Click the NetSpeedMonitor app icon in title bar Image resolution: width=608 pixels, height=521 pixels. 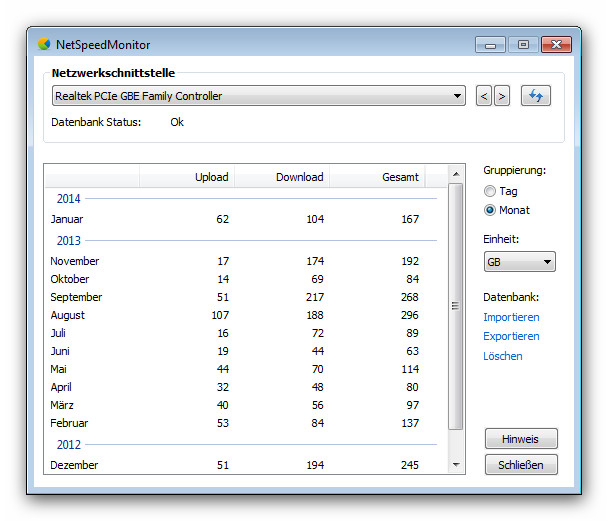tap(44, 44)
